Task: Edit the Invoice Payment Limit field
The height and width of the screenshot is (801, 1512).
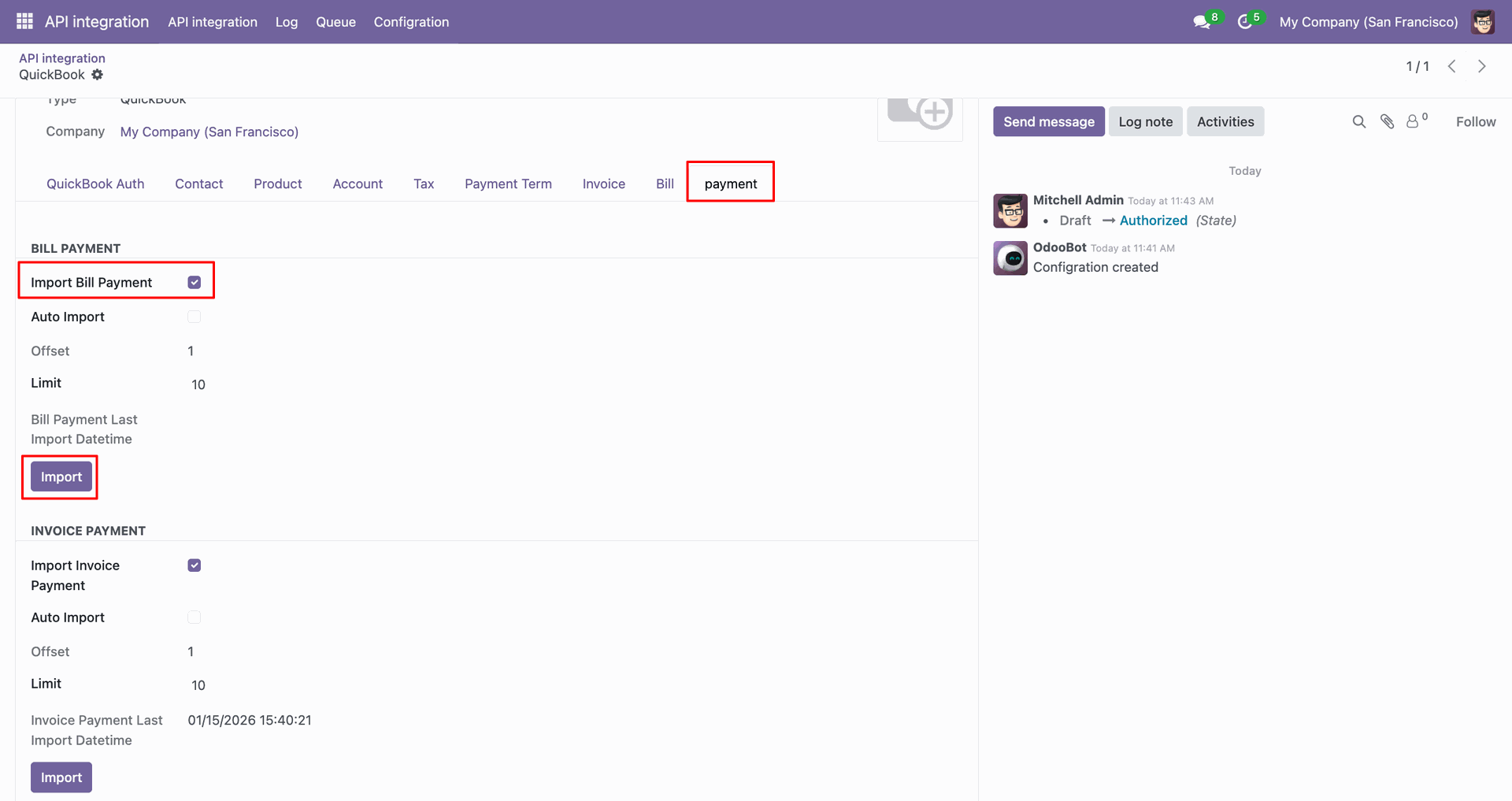Action: (198, 685)
